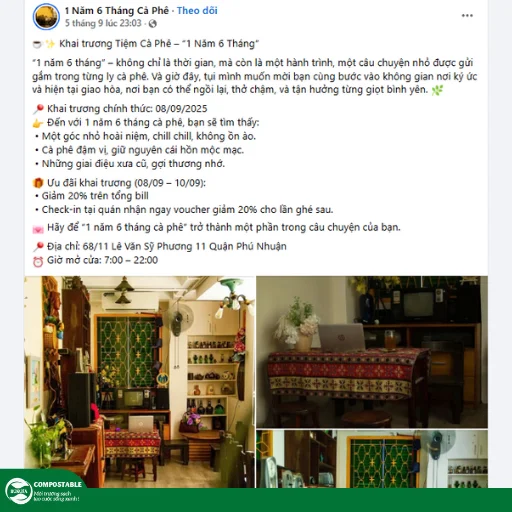Click the gift box emoji at Ưu đãi
This screenshot has height=512, width=512.
tap(38, 183)
